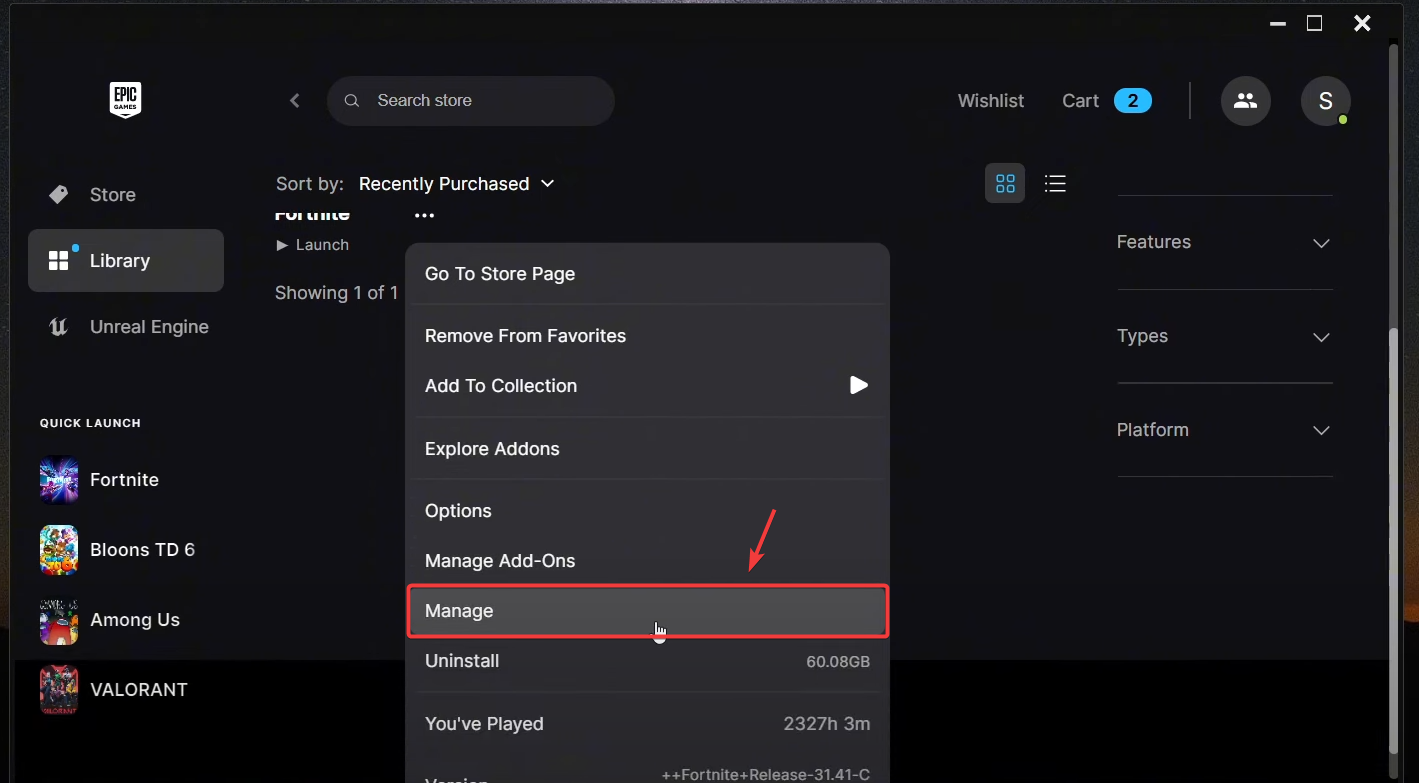Expand the Features filter section
The image size is (1419, 783).
point(1225,242)
